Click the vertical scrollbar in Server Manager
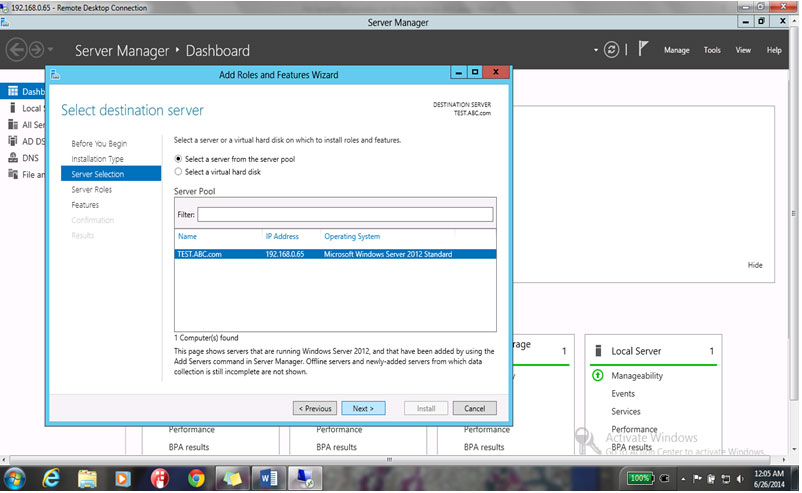The image size is (802, 493). click(x=794, y=213)
